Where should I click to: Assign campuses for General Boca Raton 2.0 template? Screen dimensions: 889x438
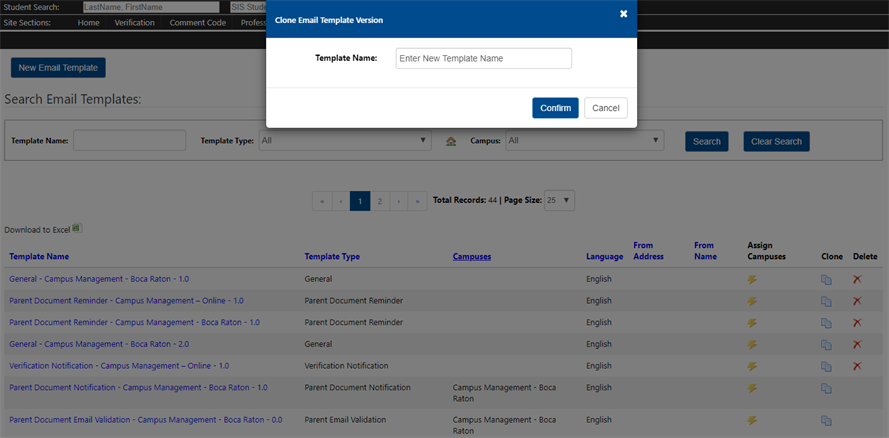pos(752,345)
